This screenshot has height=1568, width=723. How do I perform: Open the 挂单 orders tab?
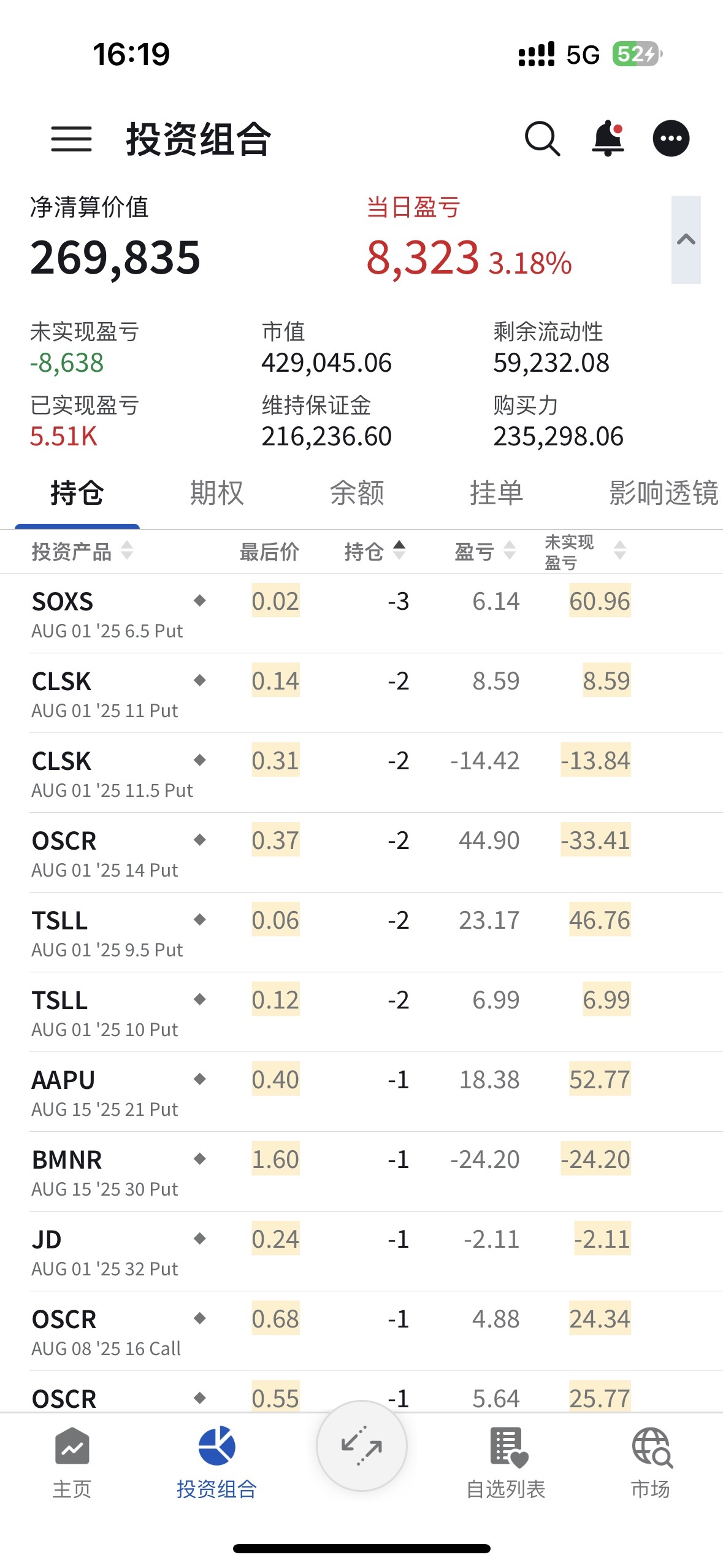(496, 493)
